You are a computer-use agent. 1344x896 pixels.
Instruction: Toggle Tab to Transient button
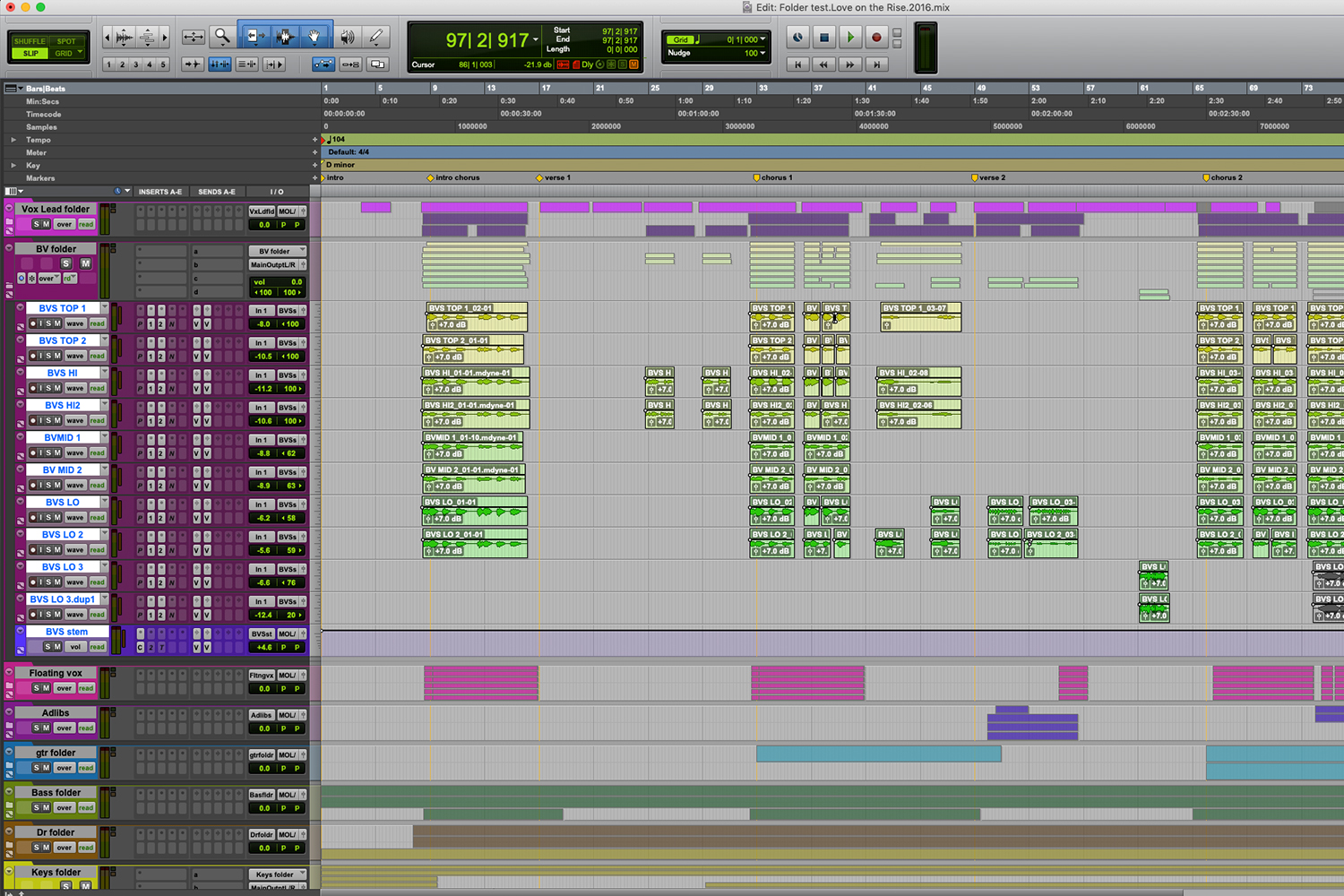[193, 65]
